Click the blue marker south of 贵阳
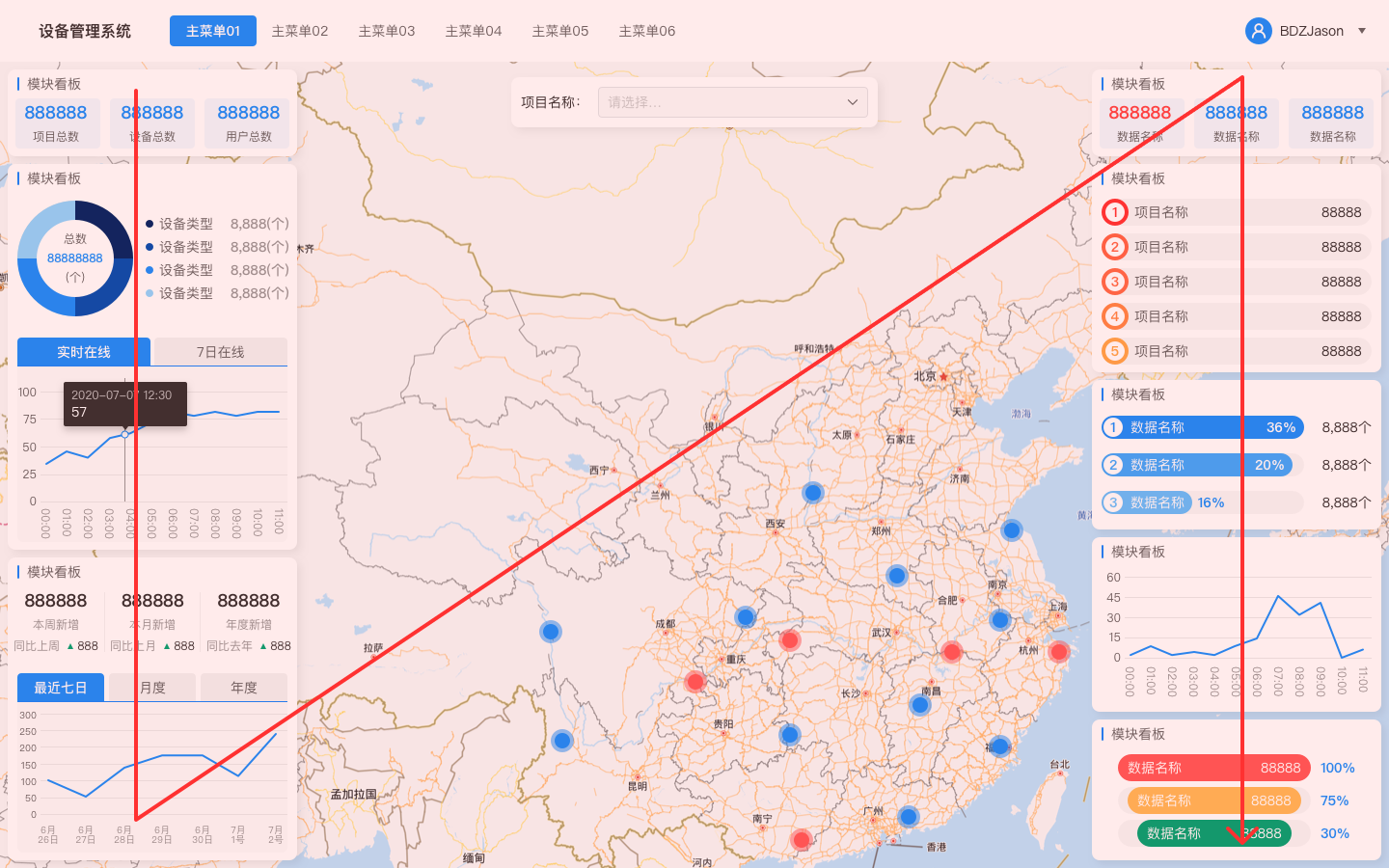 (x=790, y=735)
